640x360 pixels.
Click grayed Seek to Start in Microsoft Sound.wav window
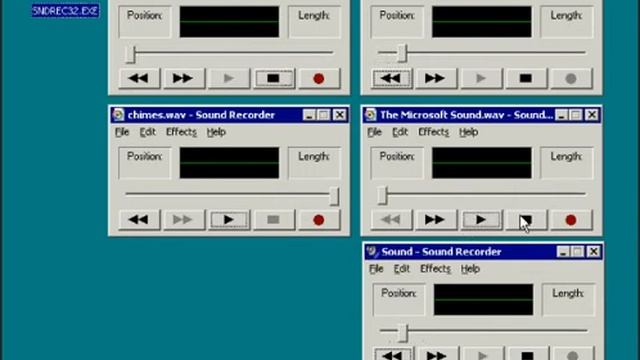pos(391,220)
